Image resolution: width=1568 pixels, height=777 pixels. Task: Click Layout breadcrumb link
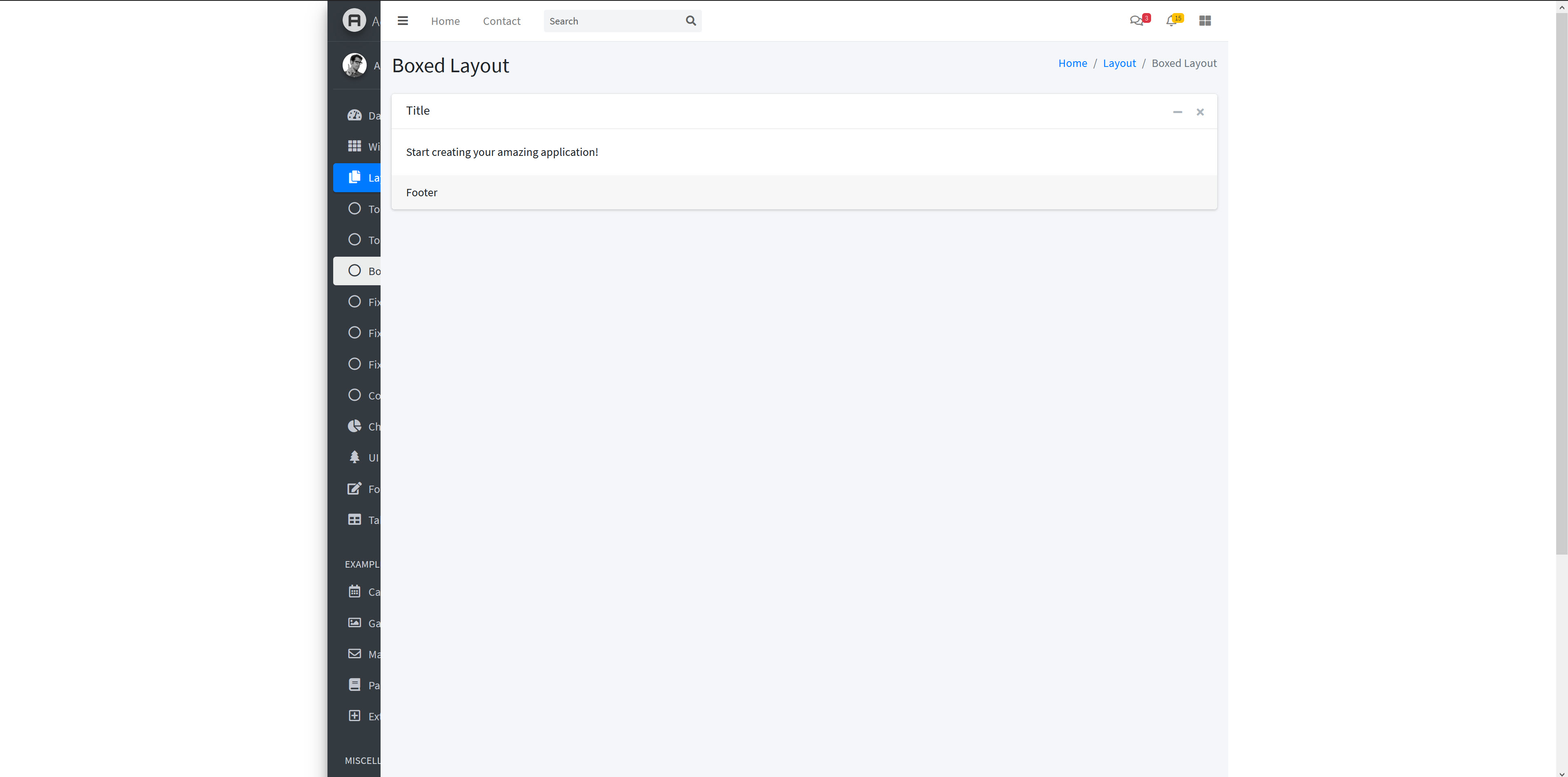(x=1119, y=63)
